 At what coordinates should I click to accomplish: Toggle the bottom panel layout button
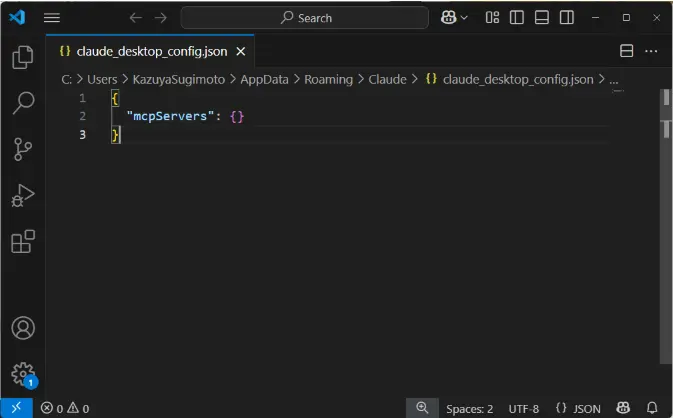pos(542,17)
